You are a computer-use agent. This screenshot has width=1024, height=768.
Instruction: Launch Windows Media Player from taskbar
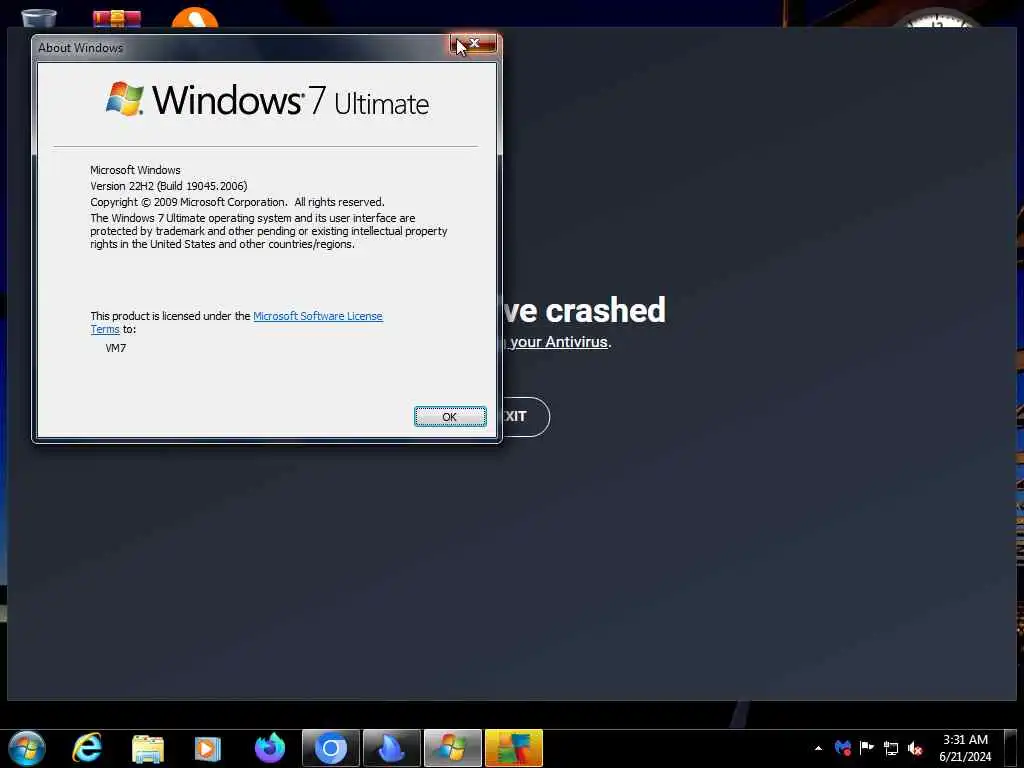click(x=208, y=748)
